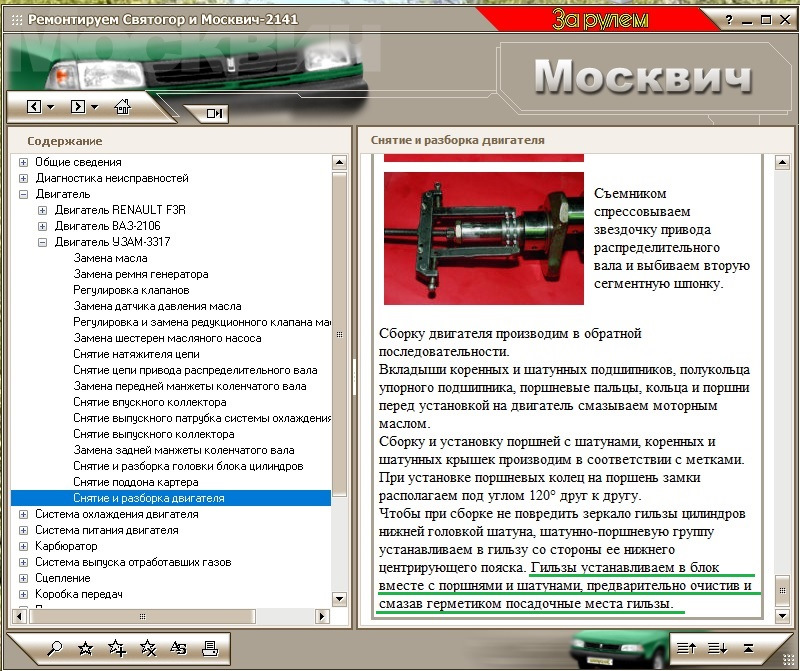The width and height of the screenshot is (800, 671).
Task: Click the article scrollbar thumb
Action: (x=782, y=590)
